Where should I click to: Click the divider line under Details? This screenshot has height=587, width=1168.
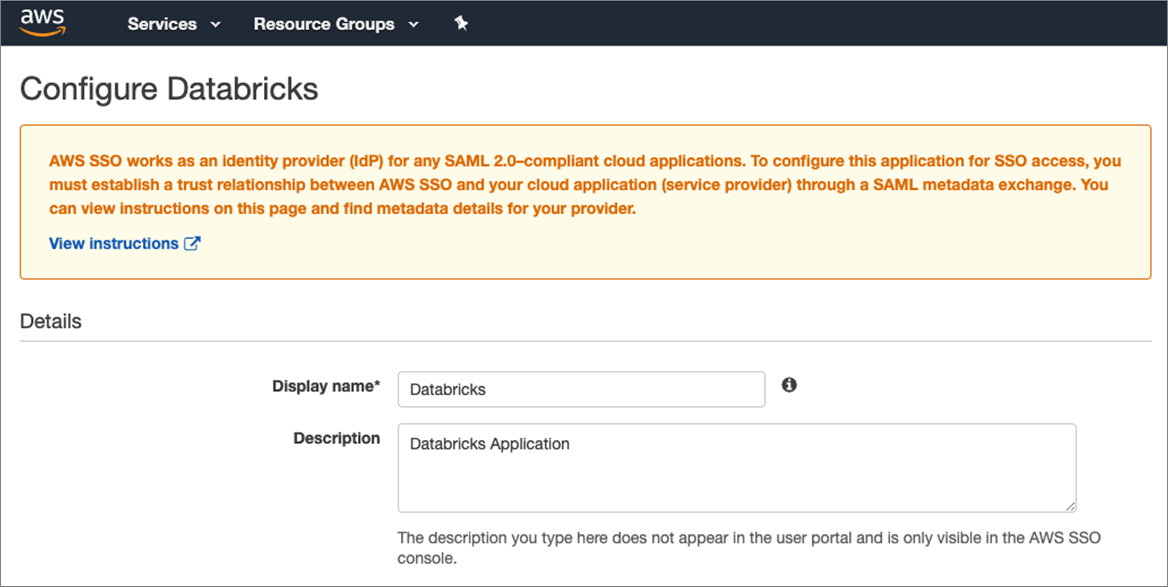585,341
